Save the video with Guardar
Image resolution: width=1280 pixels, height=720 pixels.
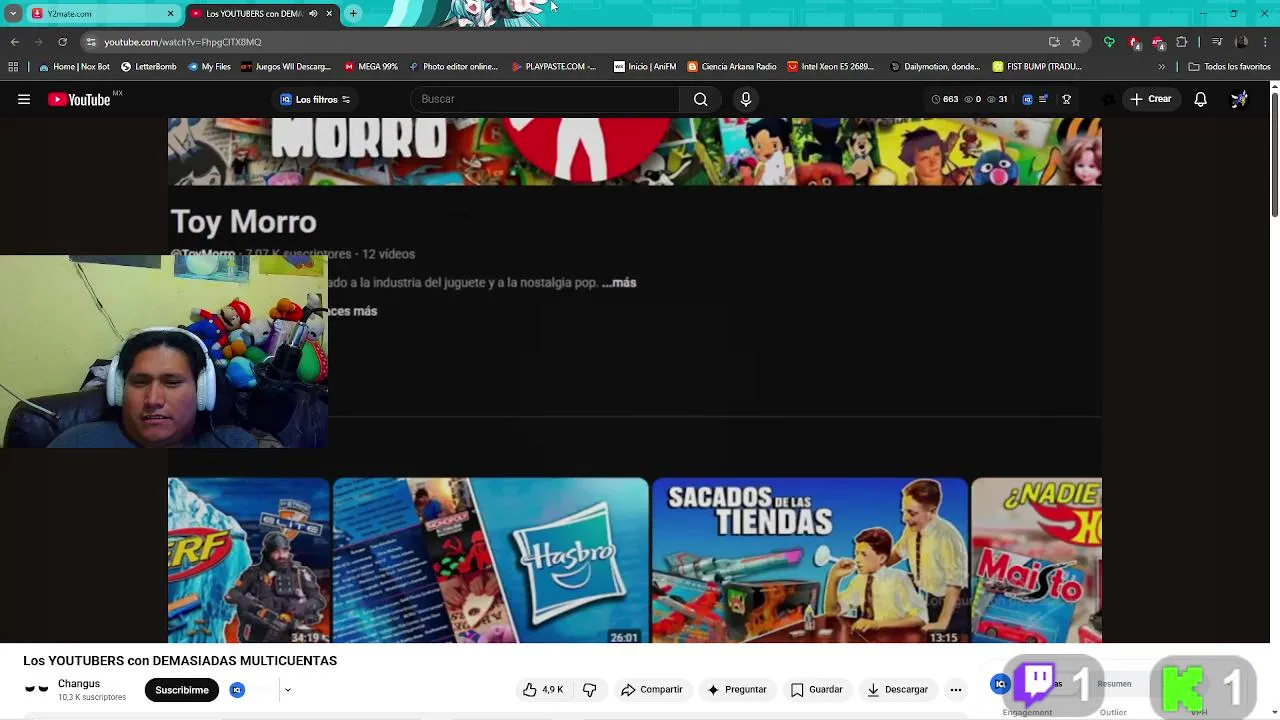(816, 690)
